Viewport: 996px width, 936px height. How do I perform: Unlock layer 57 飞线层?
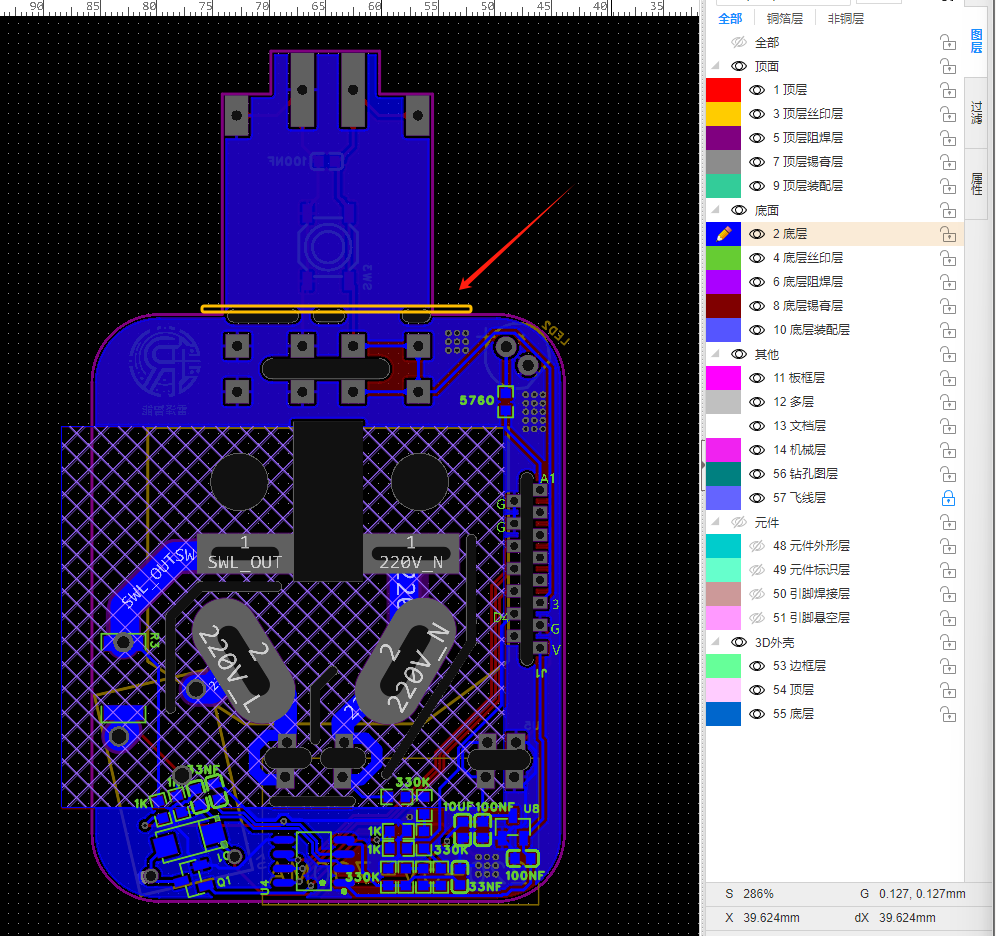pos(948,498)
